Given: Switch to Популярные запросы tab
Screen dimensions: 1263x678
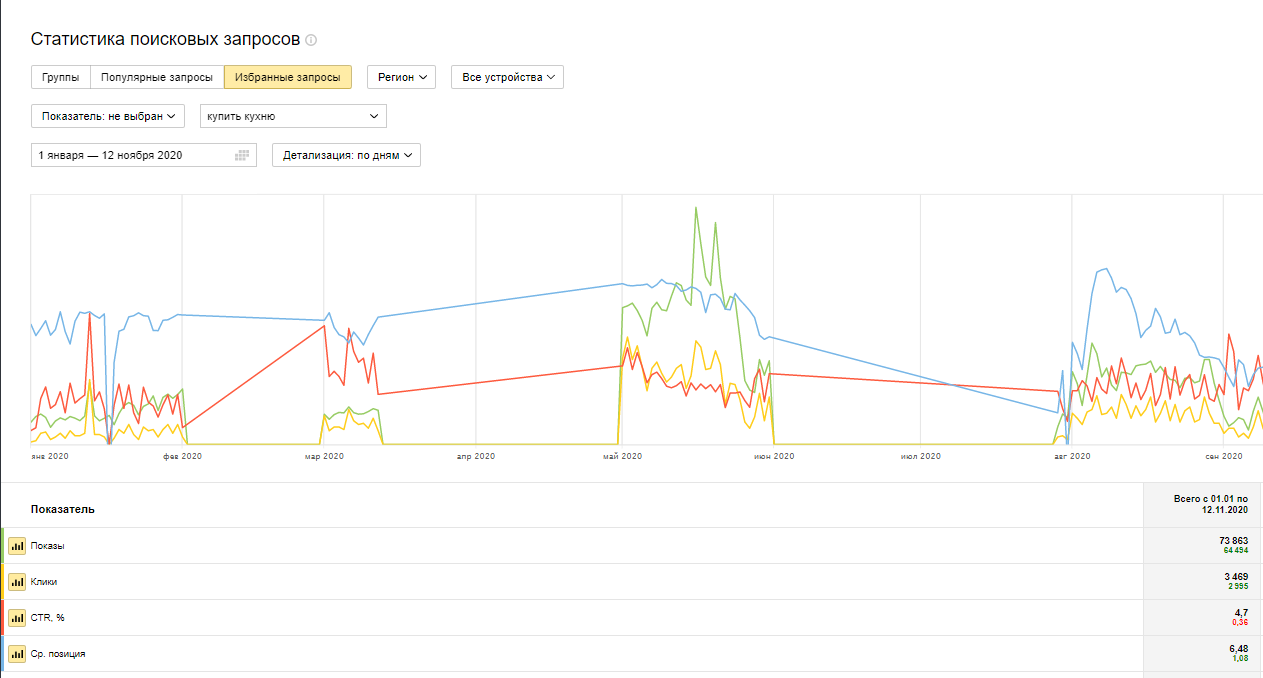Looking at the screenshot, I should (157, 77).
